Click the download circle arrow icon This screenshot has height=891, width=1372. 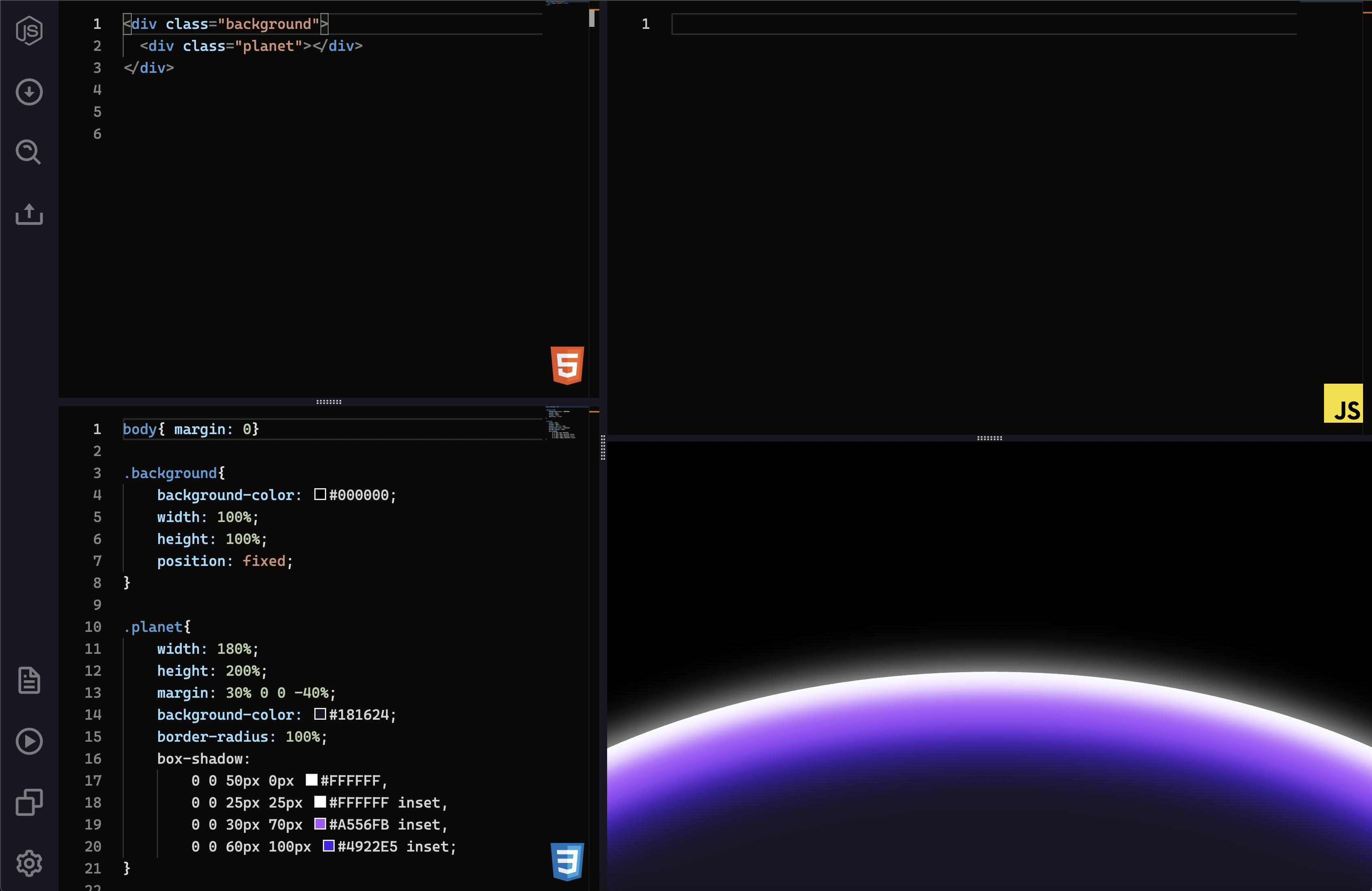pyautogui.click(x=29, y=92)
